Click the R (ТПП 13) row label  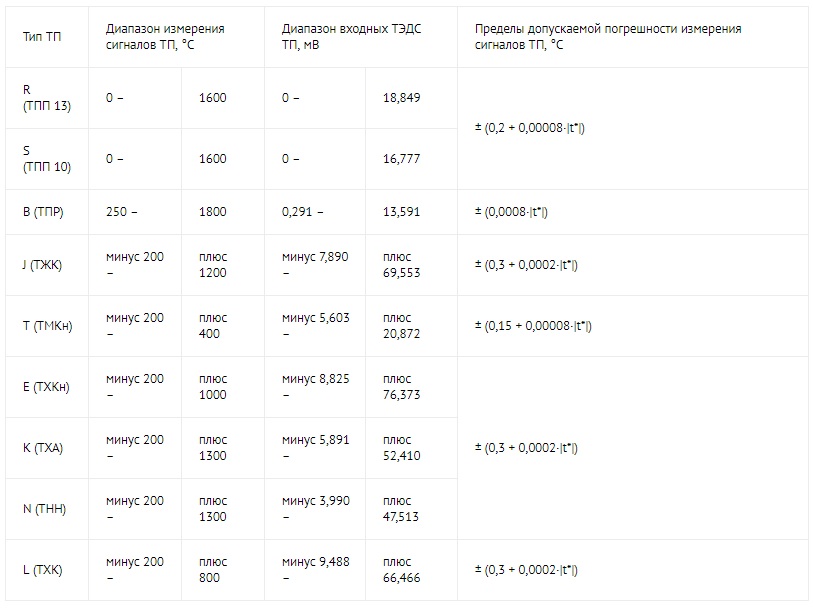coord(46,98)
